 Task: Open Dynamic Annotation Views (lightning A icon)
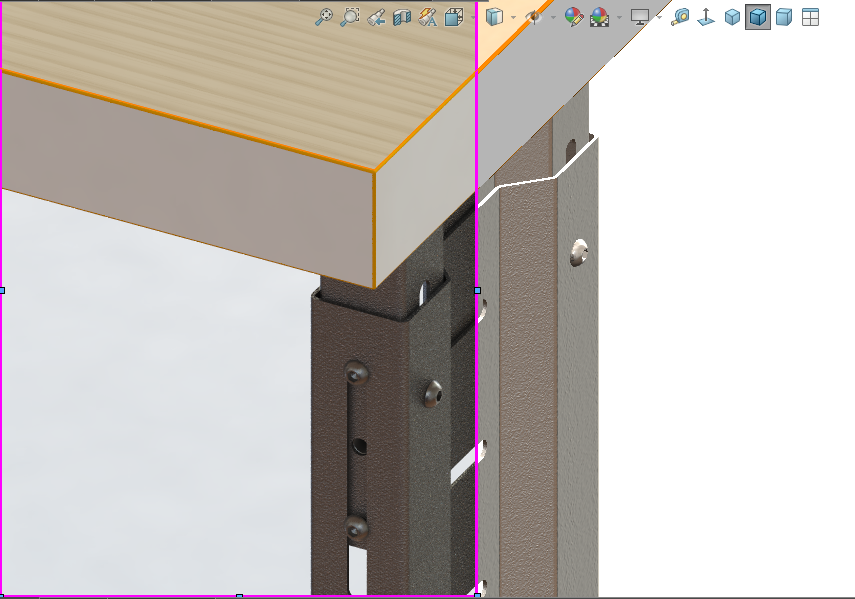click(428, 17)
